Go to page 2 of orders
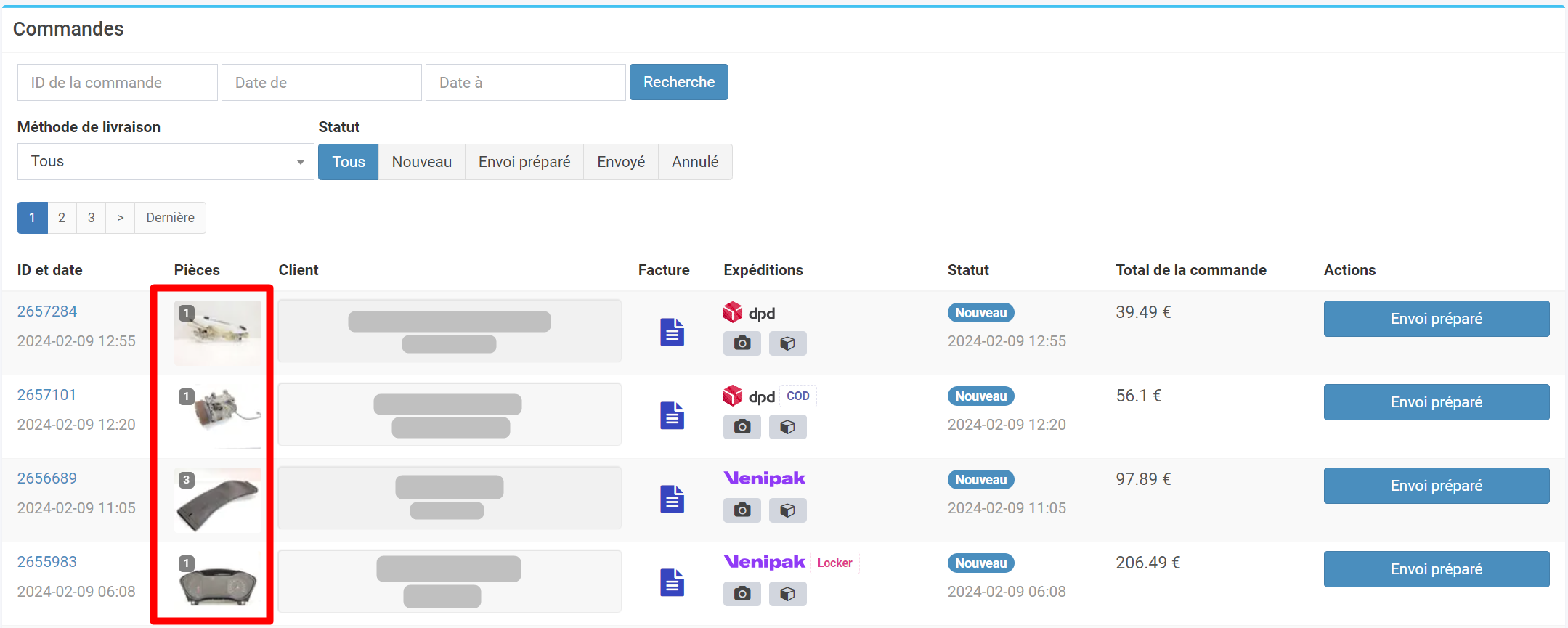The width and height of the screenshot is (1568, 628). [62, 218]
